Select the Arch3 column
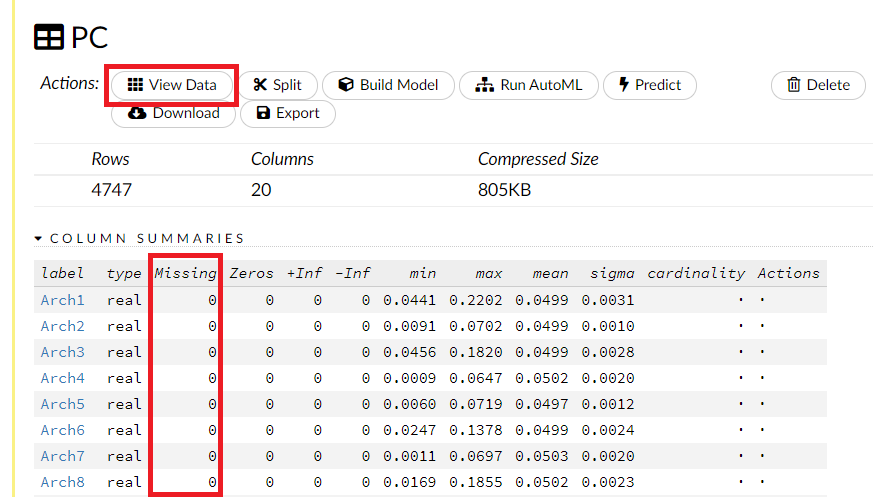873x497 pixels. point(62,352)
